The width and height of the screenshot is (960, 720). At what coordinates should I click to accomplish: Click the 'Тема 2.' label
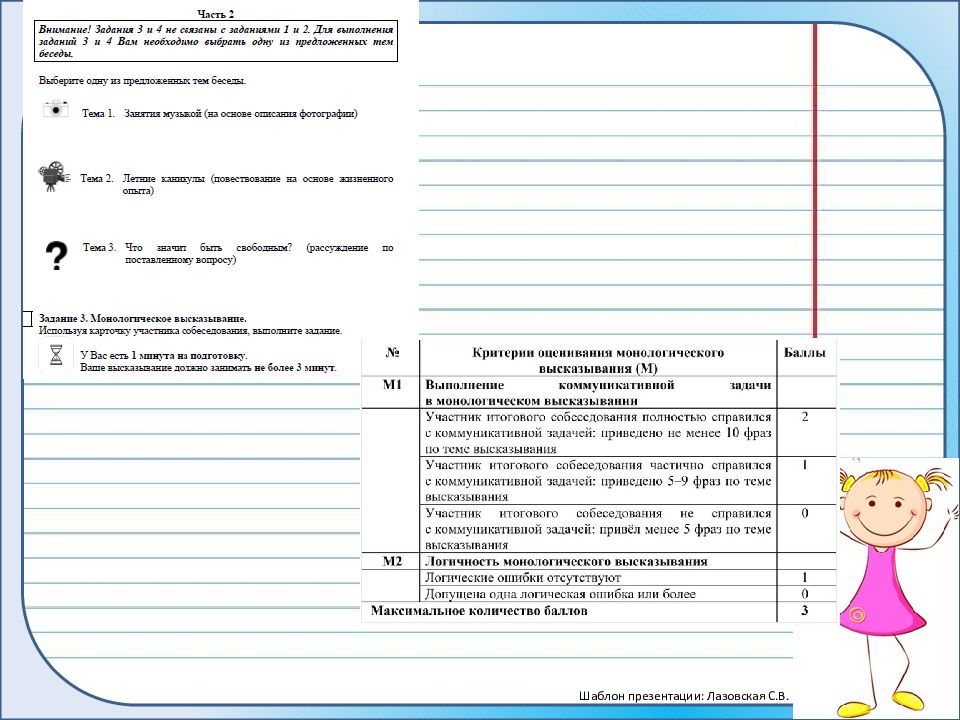pos(97,179)
